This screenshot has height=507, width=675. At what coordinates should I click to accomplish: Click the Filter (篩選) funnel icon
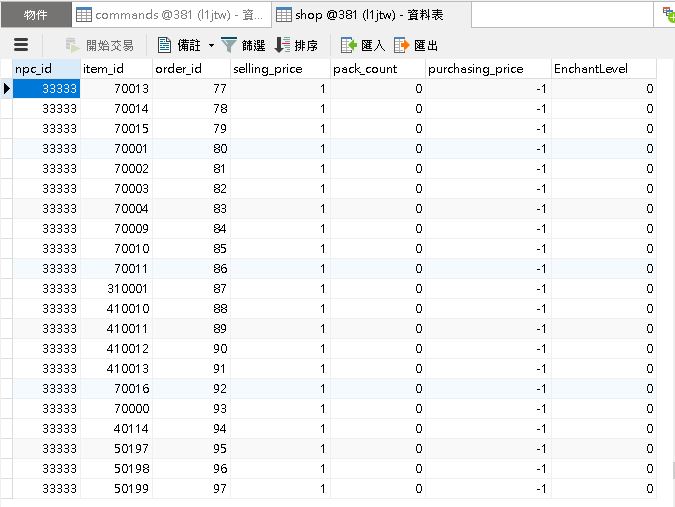click(229, 45)
